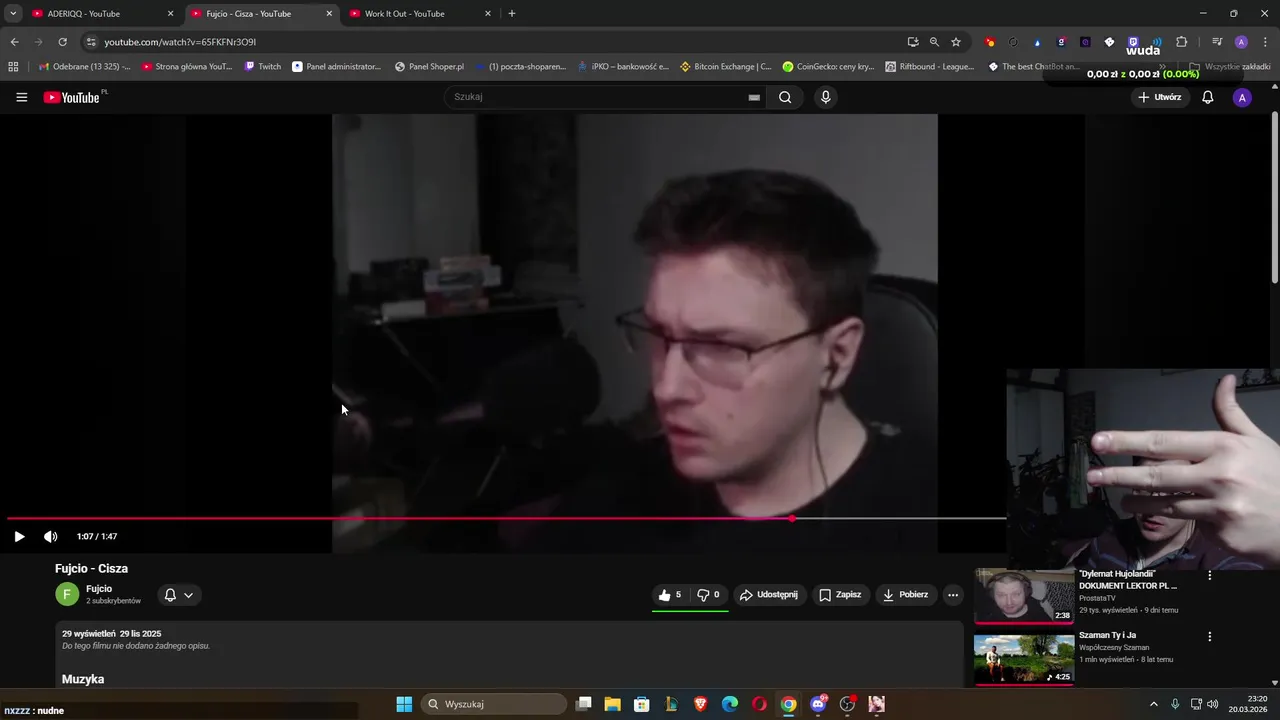This screenshot has width=1280, height=720.
Task: Click the magnifier search button
Action: 785,97
